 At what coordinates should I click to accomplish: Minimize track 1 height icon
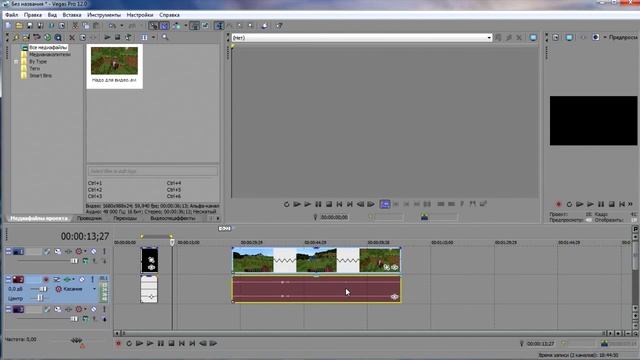coord(8,251)
